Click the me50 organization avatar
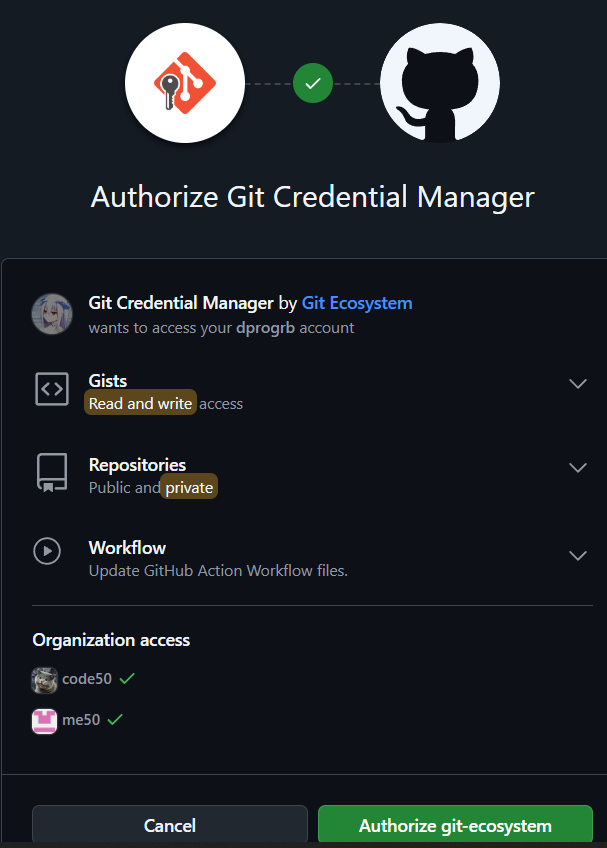This screenshot has width=607, height=848. tap(44, 721)
